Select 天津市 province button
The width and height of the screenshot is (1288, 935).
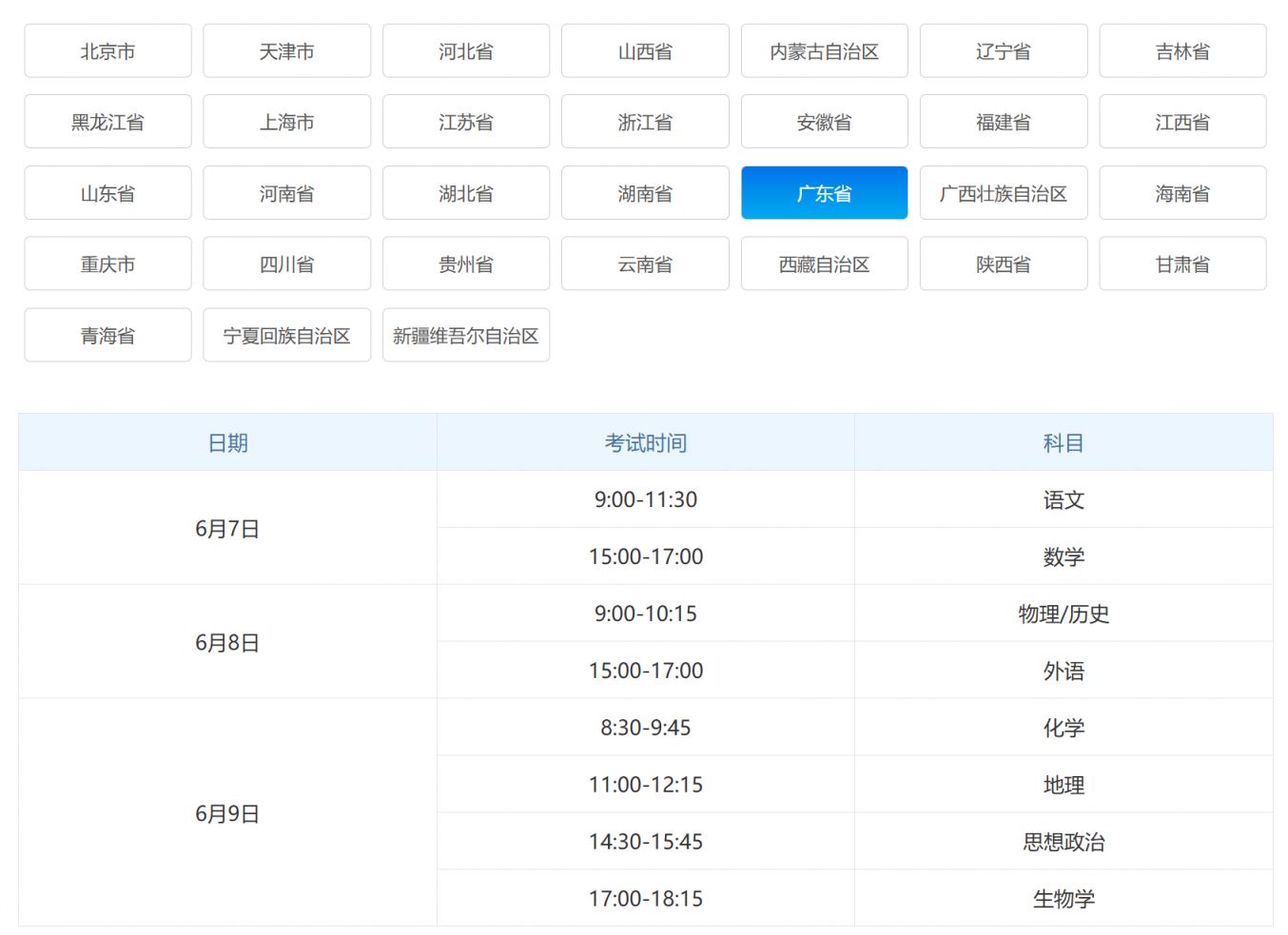(286, 51)
